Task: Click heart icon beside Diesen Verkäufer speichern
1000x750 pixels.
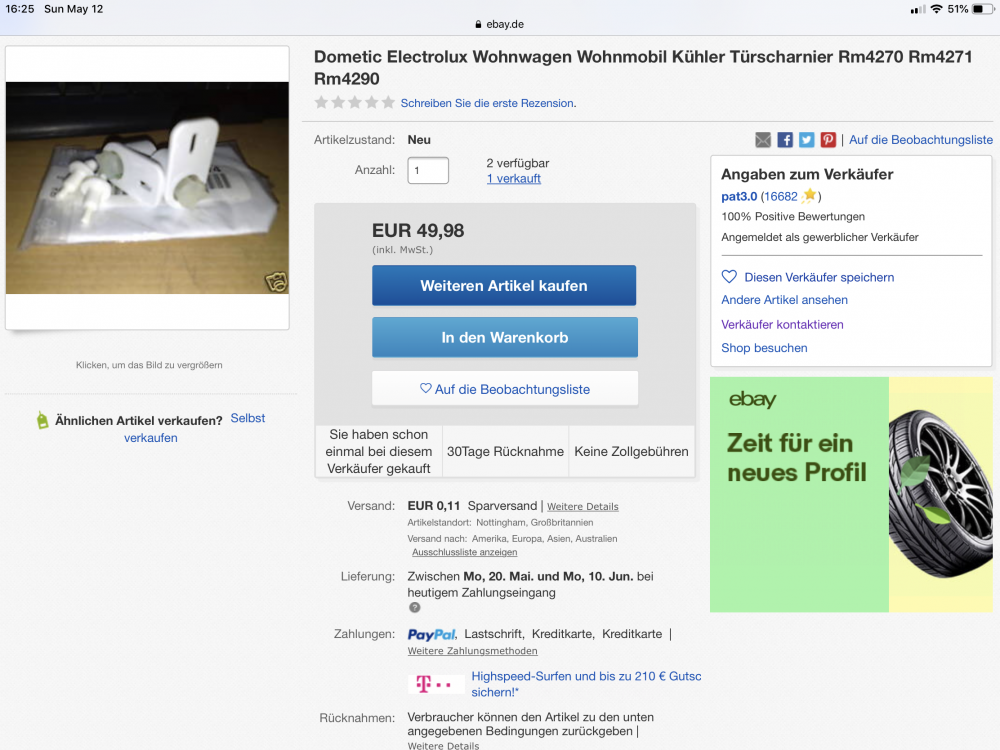Action: tap(729, 277)
